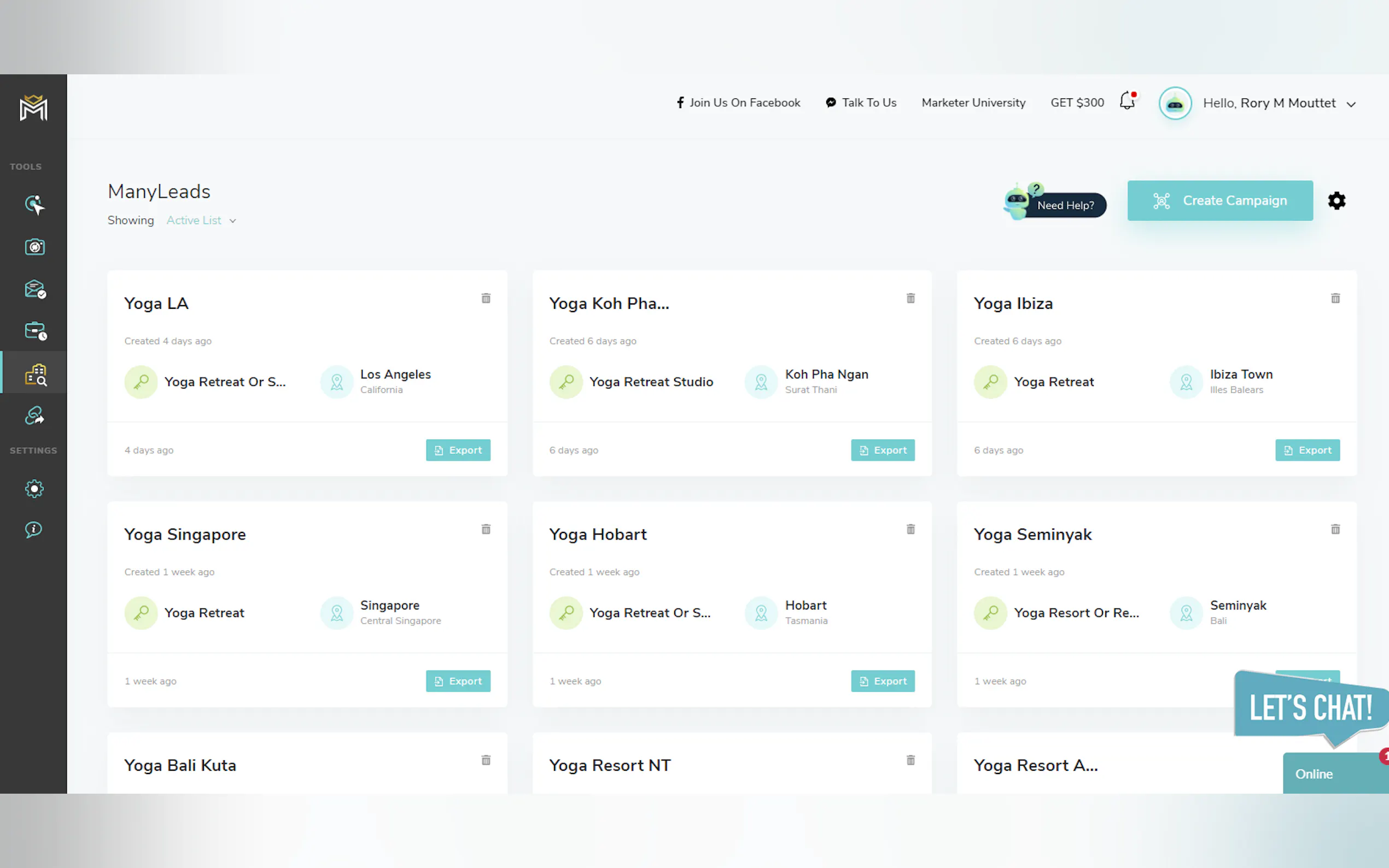Open the info chat bubble in sidebar
Image resolution: width=1389 pixels, height=868 pixels.
[x=34, y=529]
